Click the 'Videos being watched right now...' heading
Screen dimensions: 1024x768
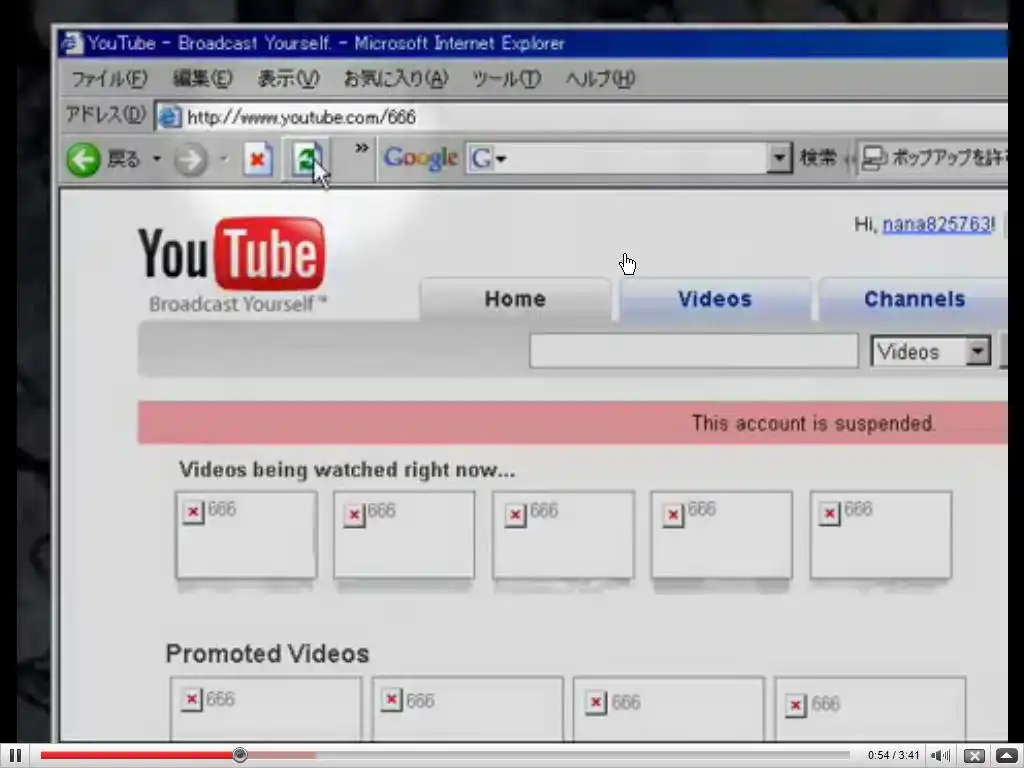pos(347,470)
